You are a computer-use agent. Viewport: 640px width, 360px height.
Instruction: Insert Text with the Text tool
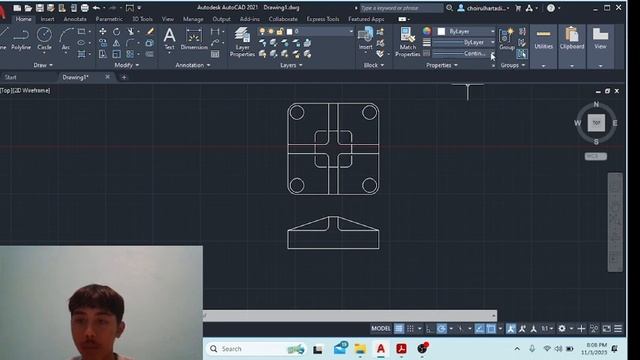(x=169, y=39)
